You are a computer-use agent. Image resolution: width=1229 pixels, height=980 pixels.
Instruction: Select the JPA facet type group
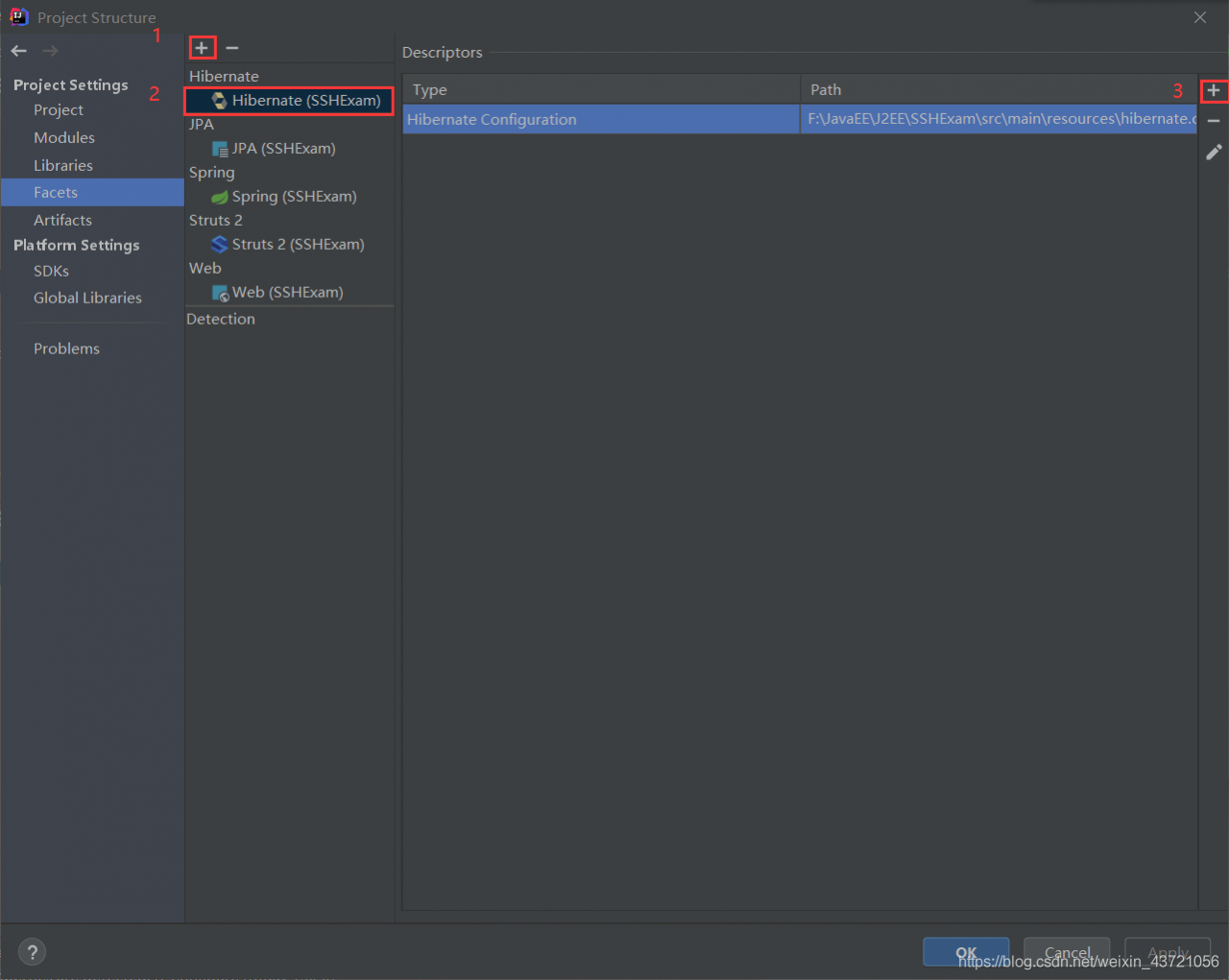pos(202,125)
